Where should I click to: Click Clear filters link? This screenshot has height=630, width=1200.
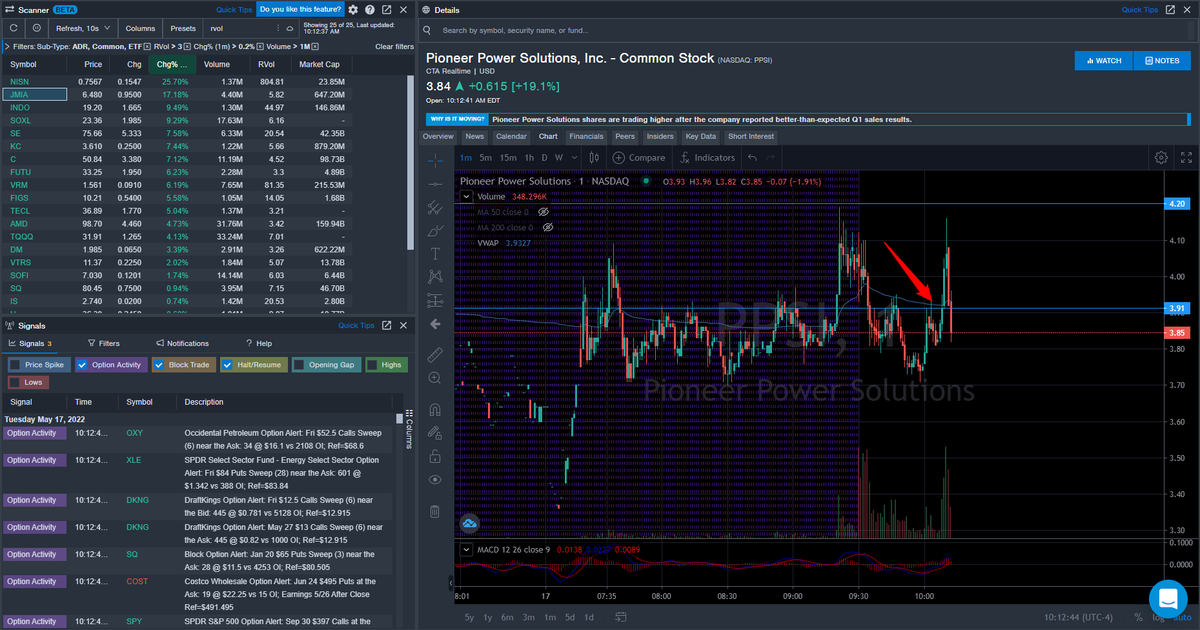pyautogui.click(x=394, y=47)
